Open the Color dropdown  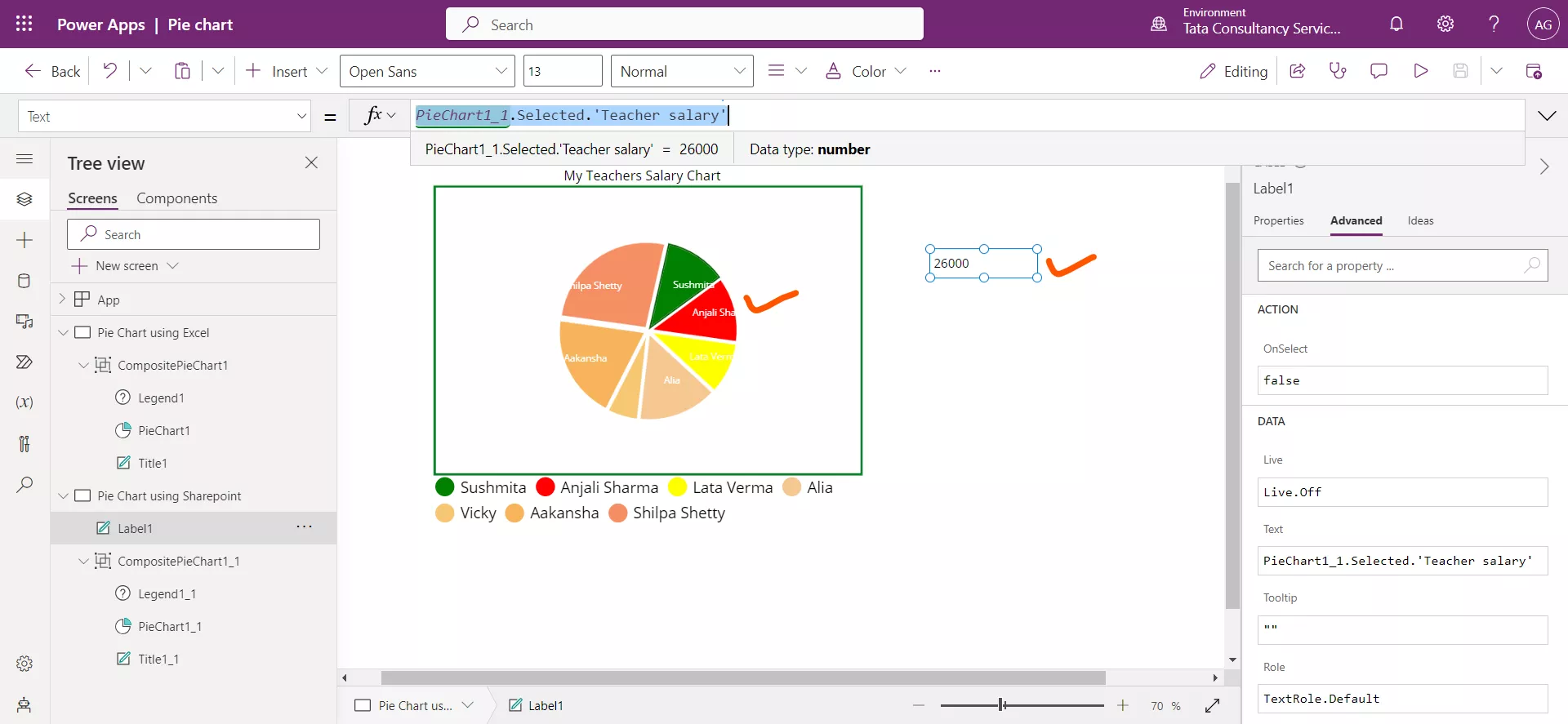866,71
